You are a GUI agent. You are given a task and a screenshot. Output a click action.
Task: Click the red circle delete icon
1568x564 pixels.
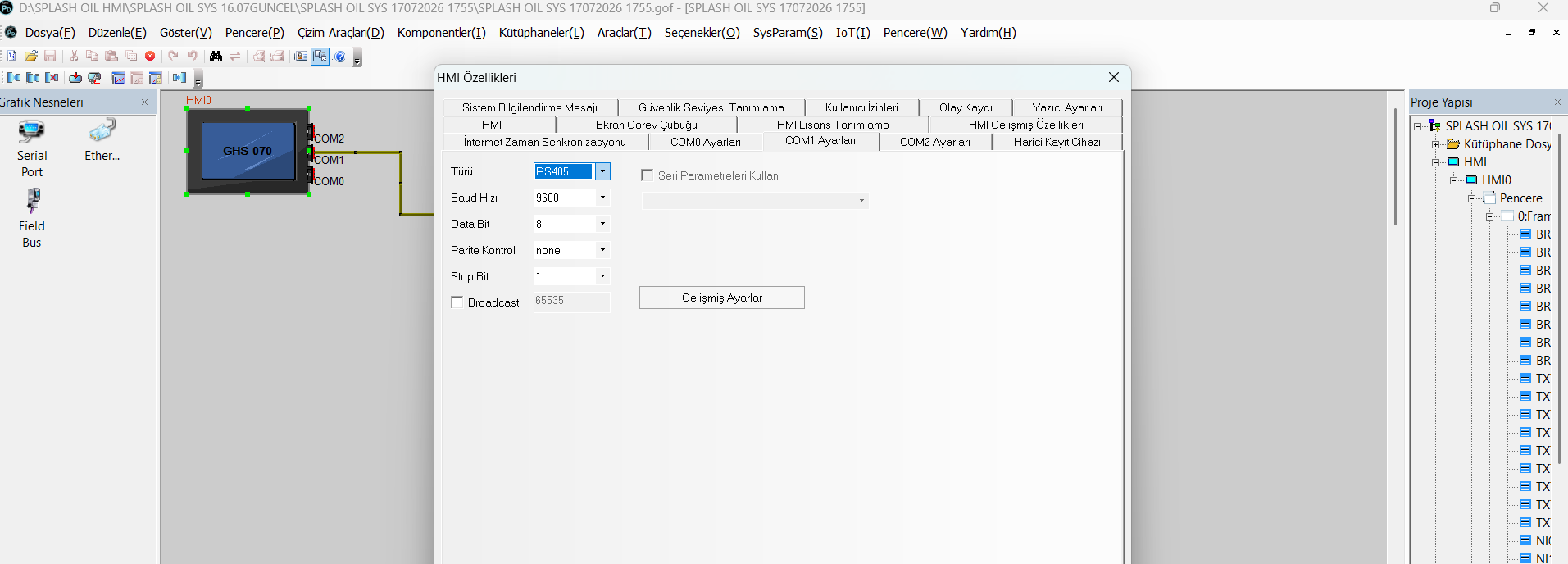tap(150, 56)
